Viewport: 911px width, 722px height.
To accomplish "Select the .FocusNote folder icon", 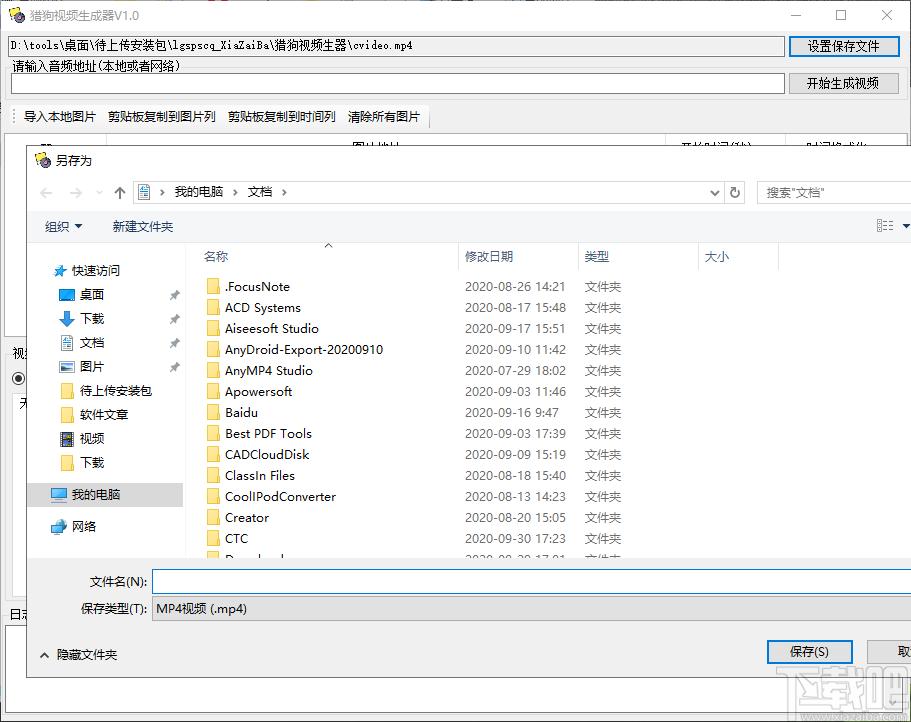I will tap(213, 286).
